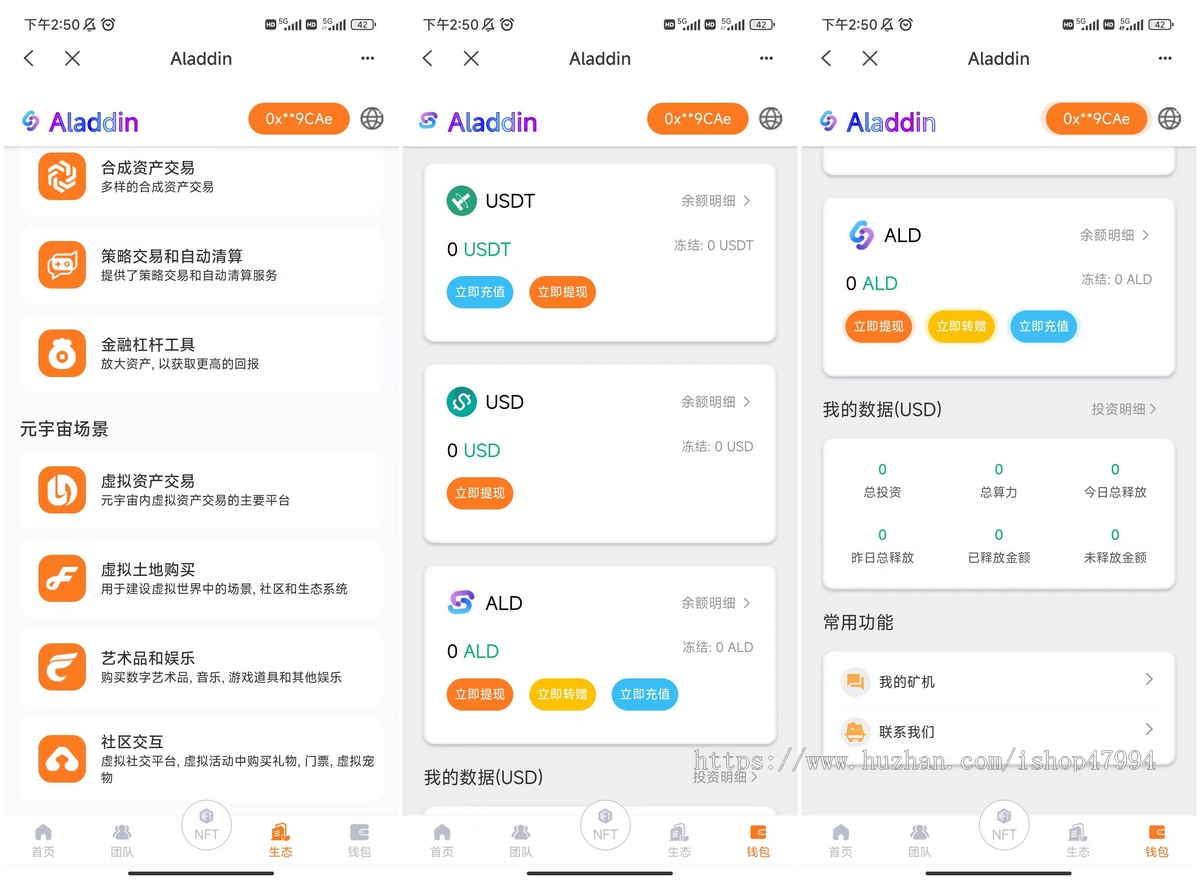Click USD 立即提现 button in middle screen

pos(480,493)
